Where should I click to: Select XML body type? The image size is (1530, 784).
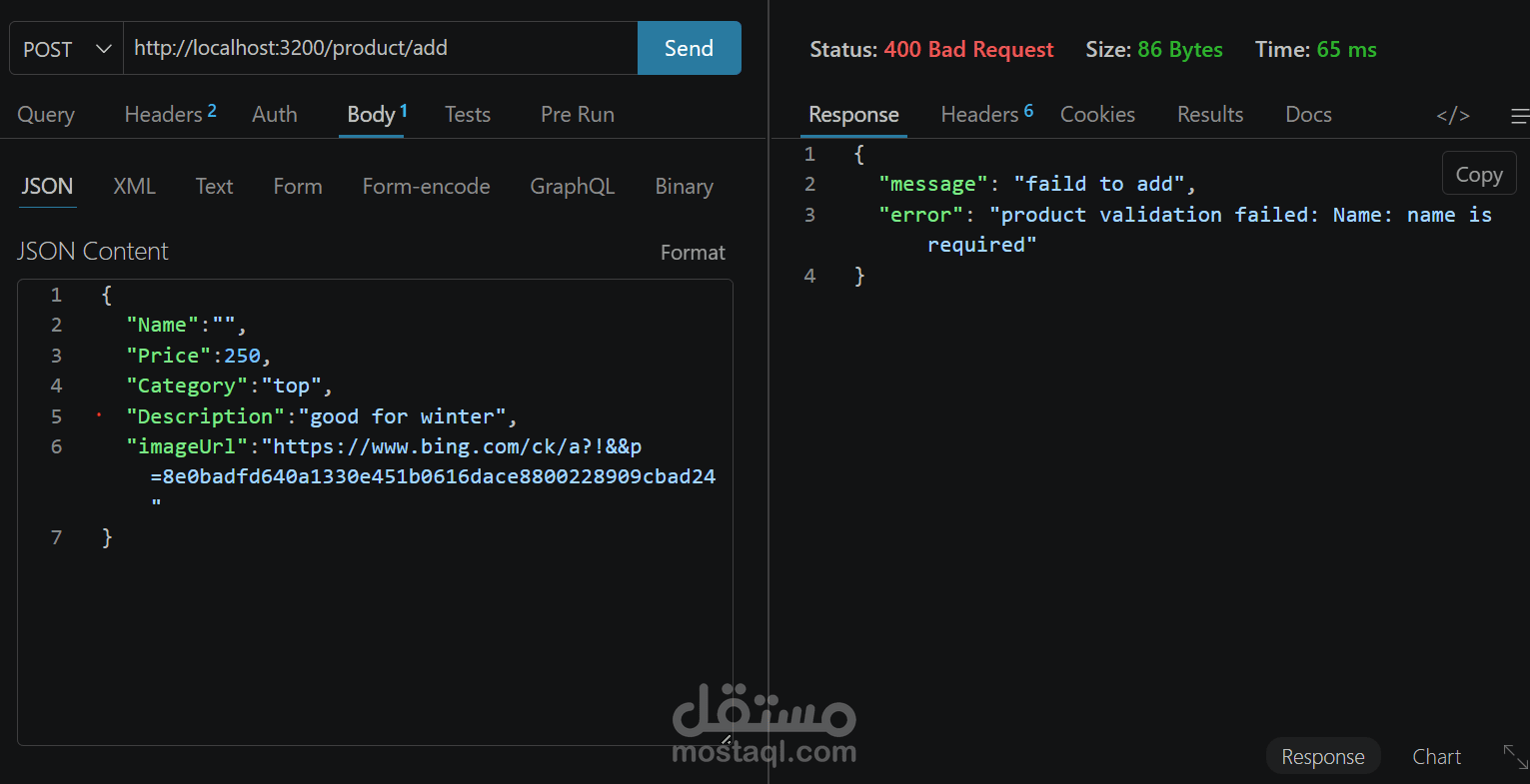point(134,187)
